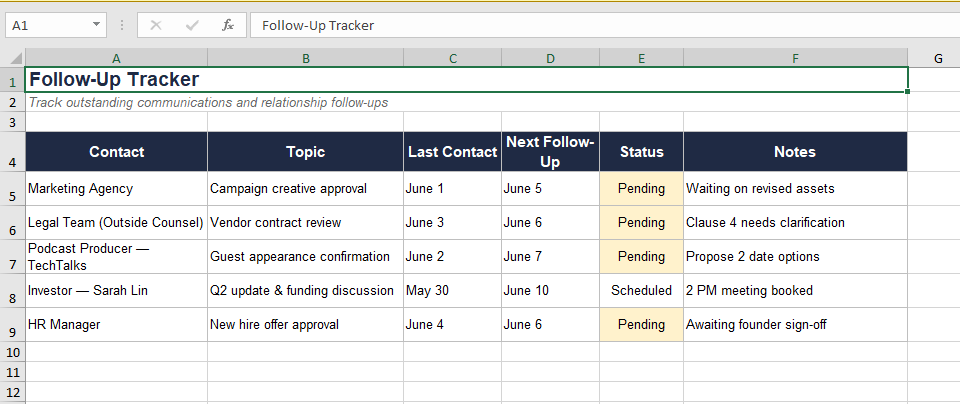Click the Next Follow-Up header cell

[x=550, y=151]
